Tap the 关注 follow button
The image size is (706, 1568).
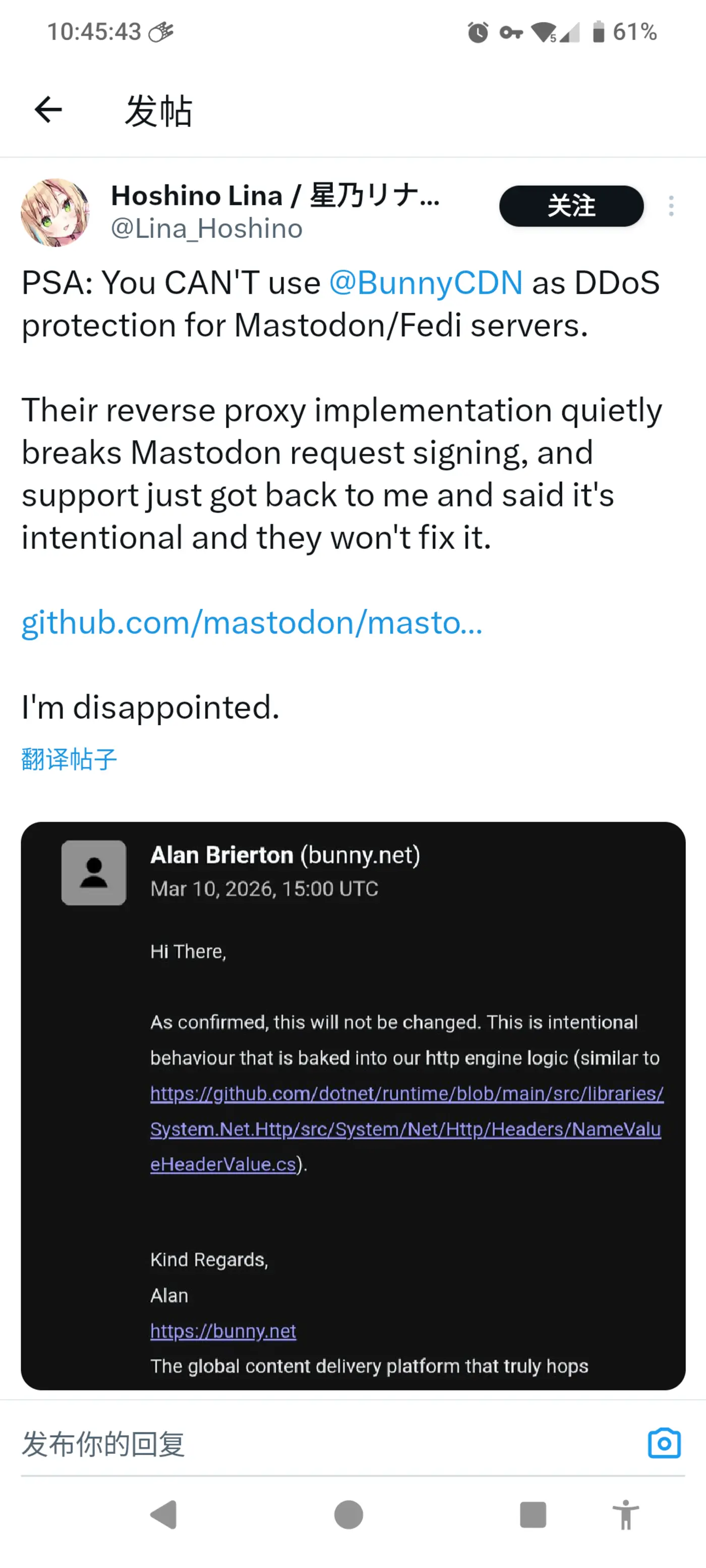pos(571,206)
